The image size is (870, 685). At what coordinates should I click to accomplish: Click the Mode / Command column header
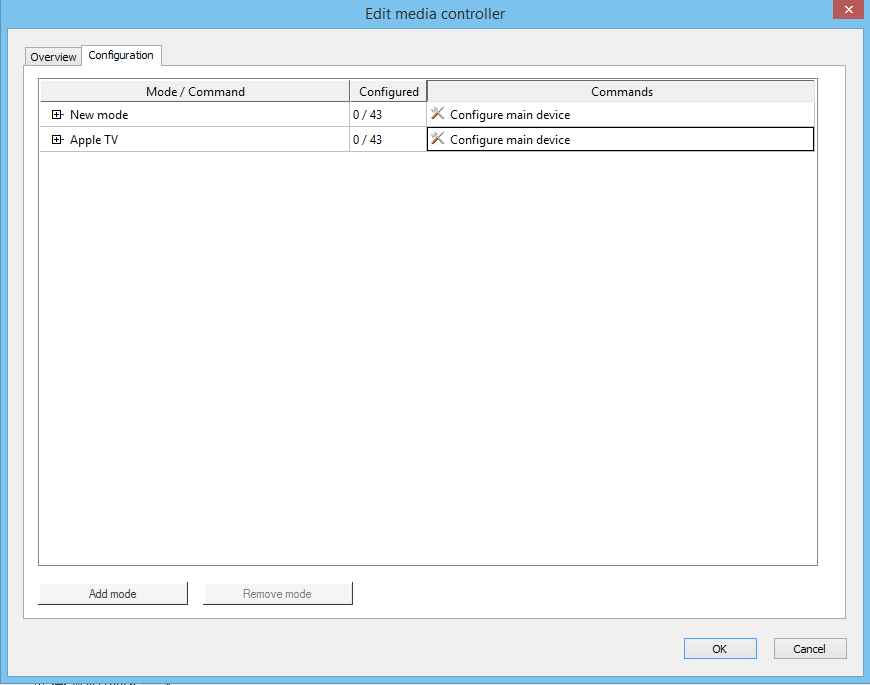(x=194, y=91)
